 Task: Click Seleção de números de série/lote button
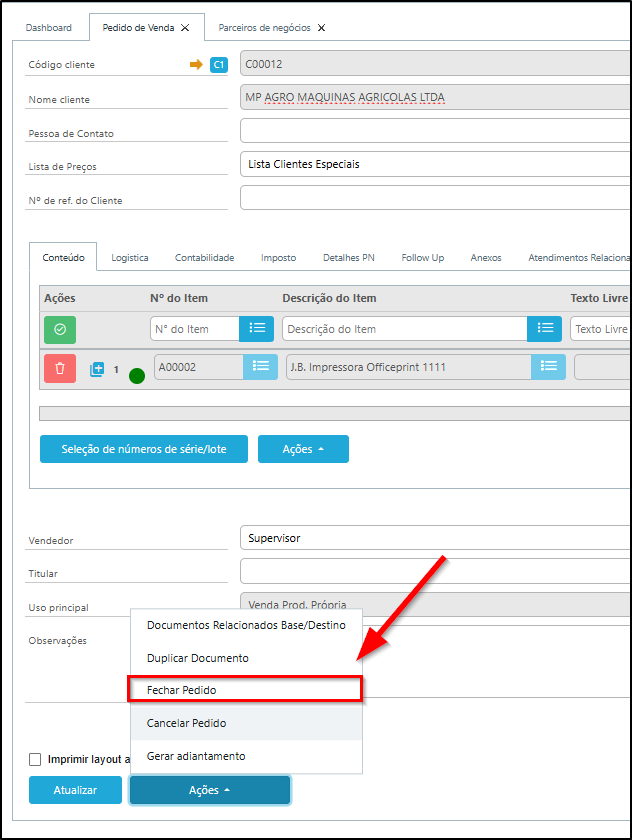pos(143,450)
